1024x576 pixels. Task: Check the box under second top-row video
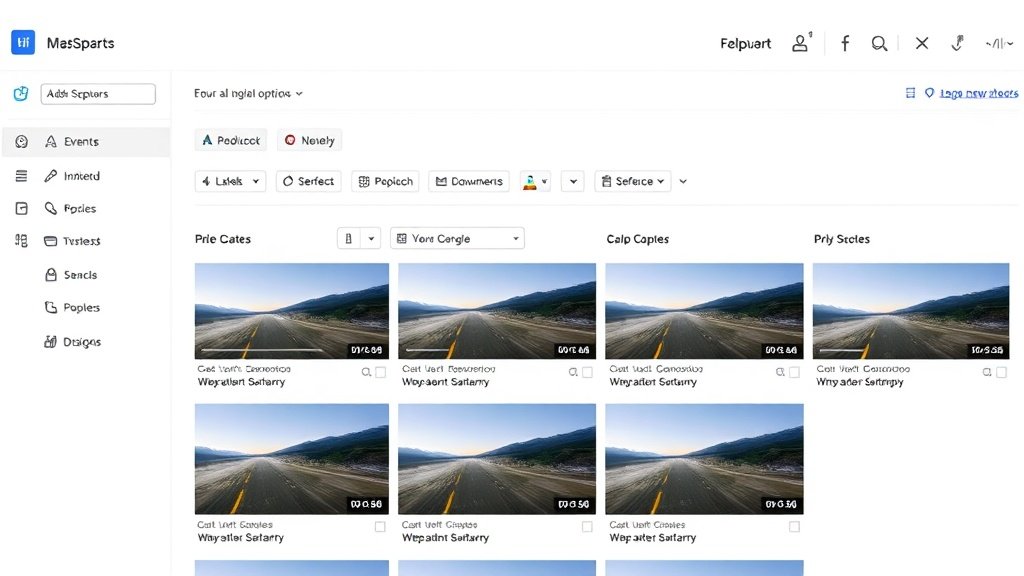[587, 372]
